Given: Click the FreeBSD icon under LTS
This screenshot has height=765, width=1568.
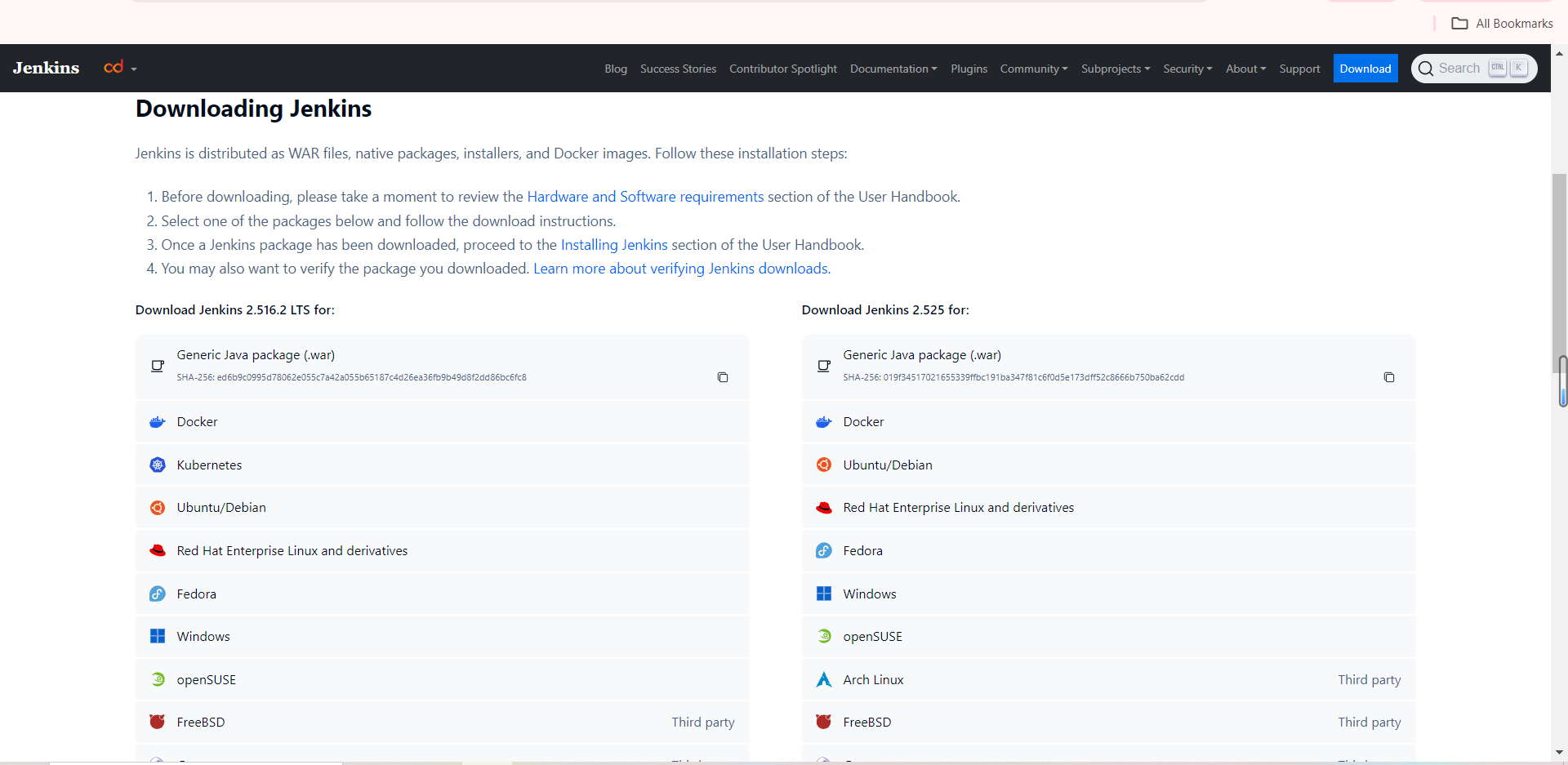Looking at the screenshot, I should click(x=158, y=722).
